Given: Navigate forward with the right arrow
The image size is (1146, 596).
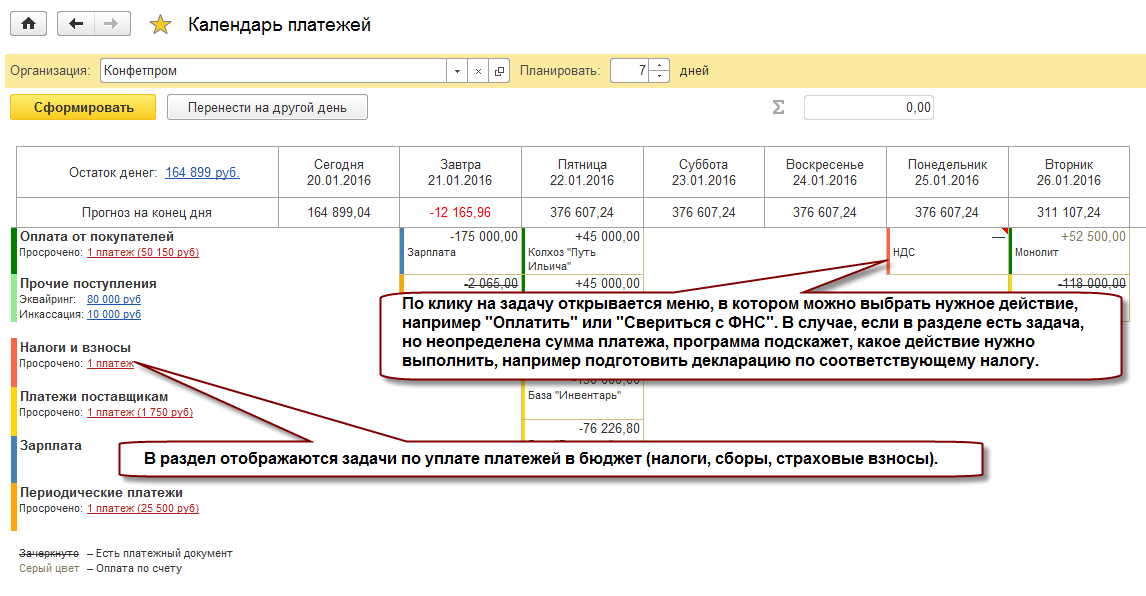Looking at the screenshot, I should click(x=112, y=23).
